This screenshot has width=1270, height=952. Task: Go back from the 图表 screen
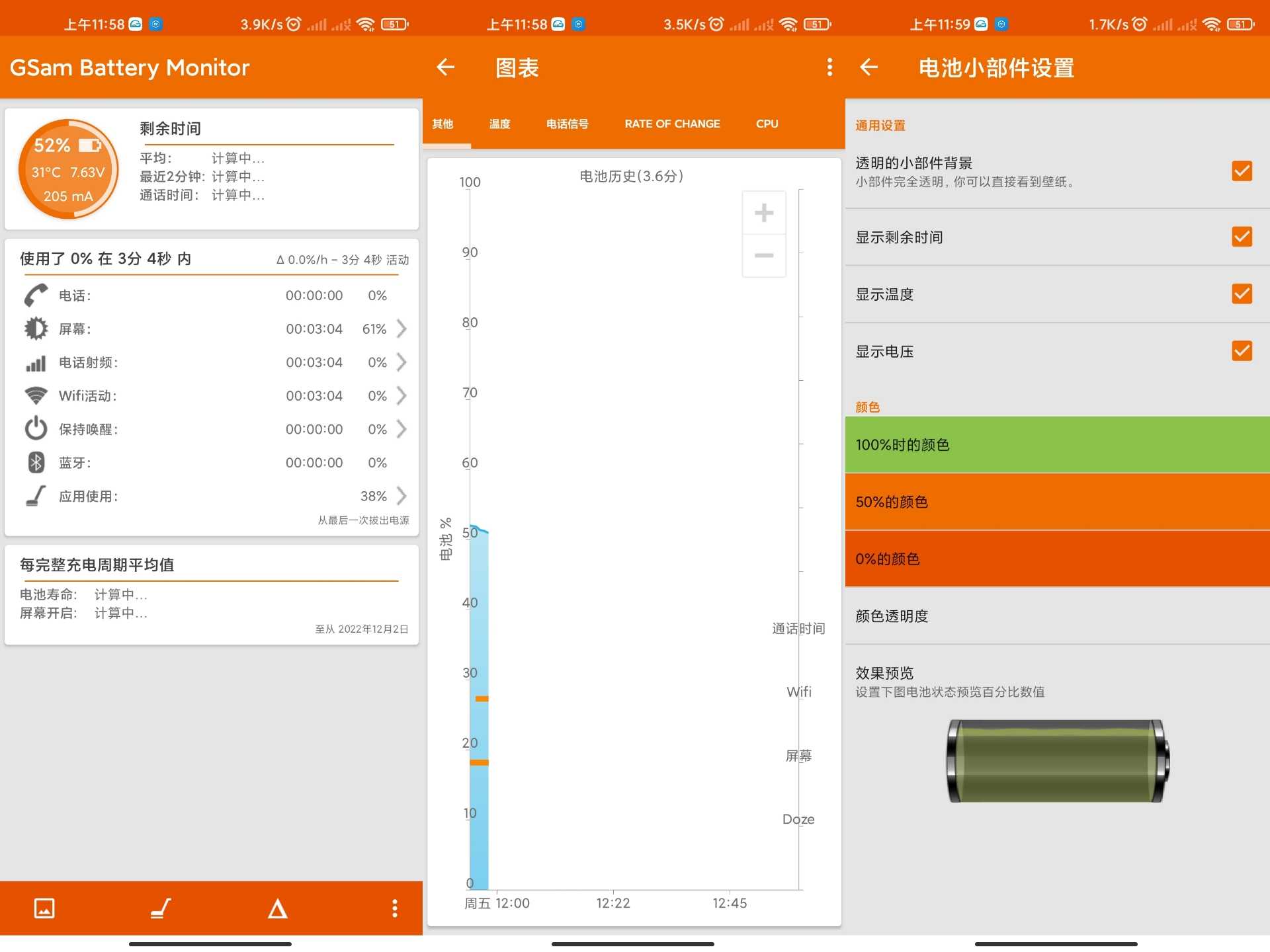(446, 67)
